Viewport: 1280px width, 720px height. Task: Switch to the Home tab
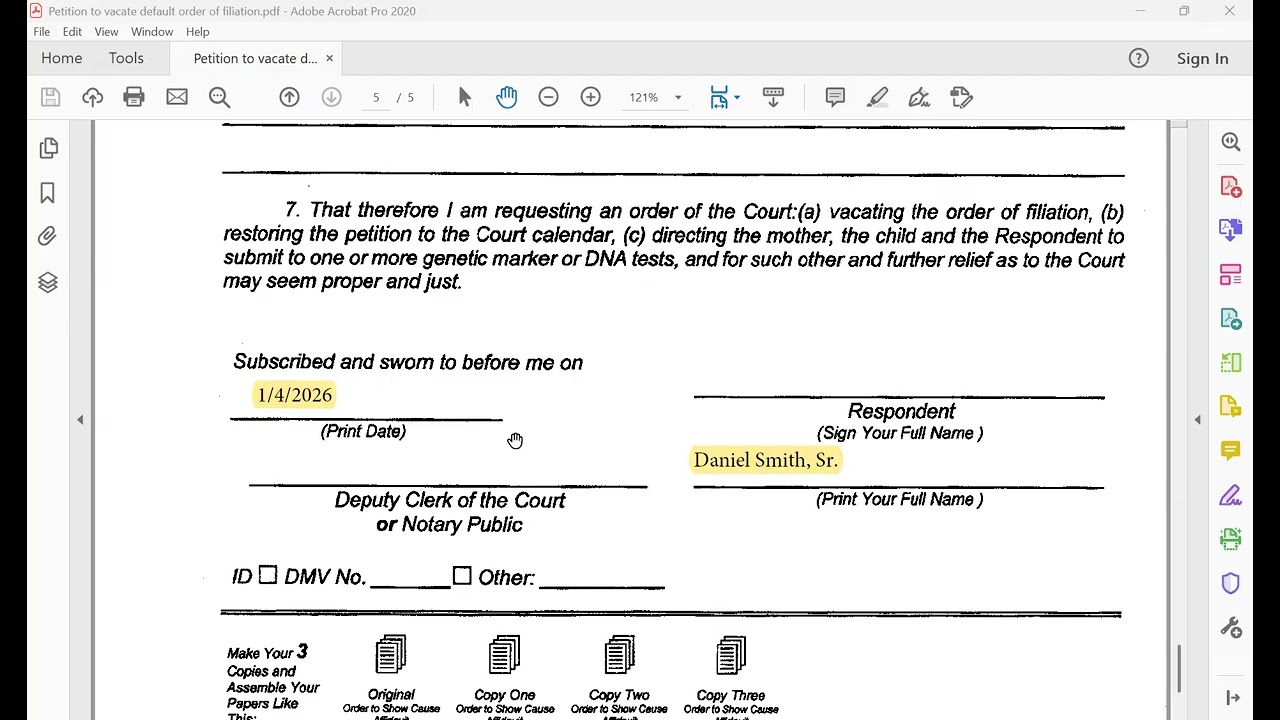tap(62, 58)
